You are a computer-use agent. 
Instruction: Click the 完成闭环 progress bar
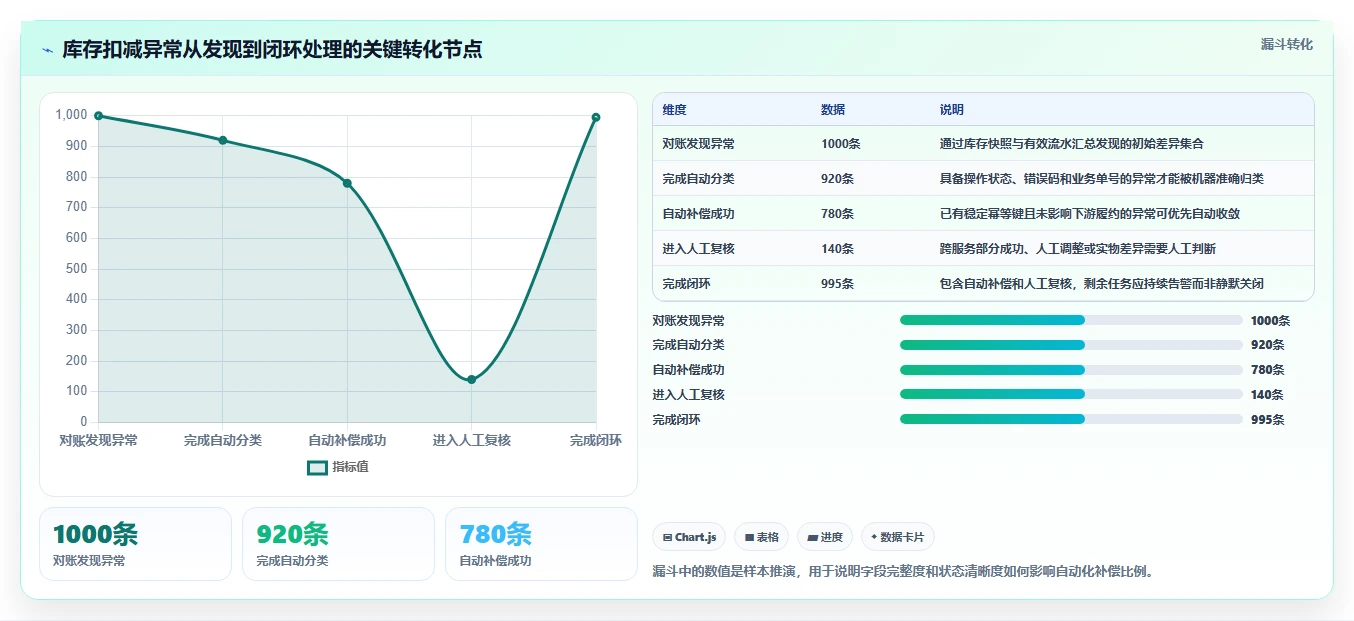[1071, 419]
